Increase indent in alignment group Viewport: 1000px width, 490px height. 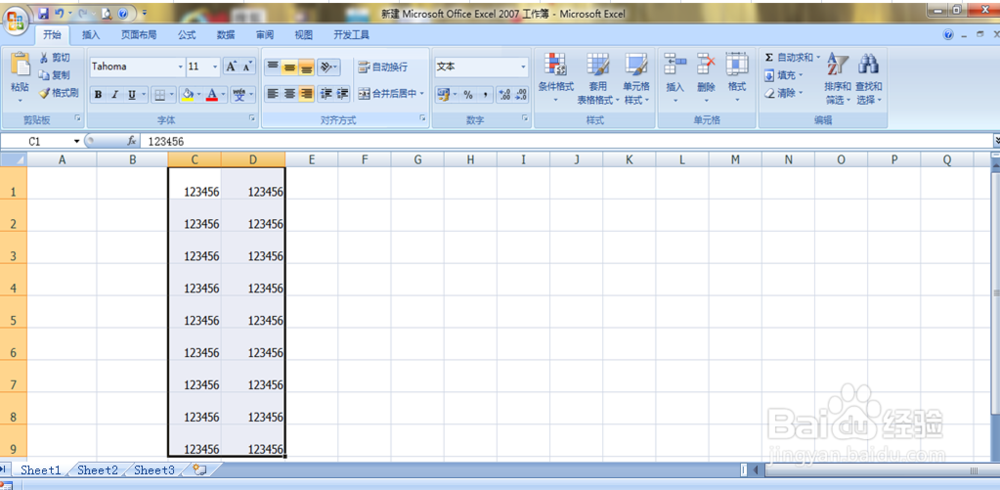[342, 94]
